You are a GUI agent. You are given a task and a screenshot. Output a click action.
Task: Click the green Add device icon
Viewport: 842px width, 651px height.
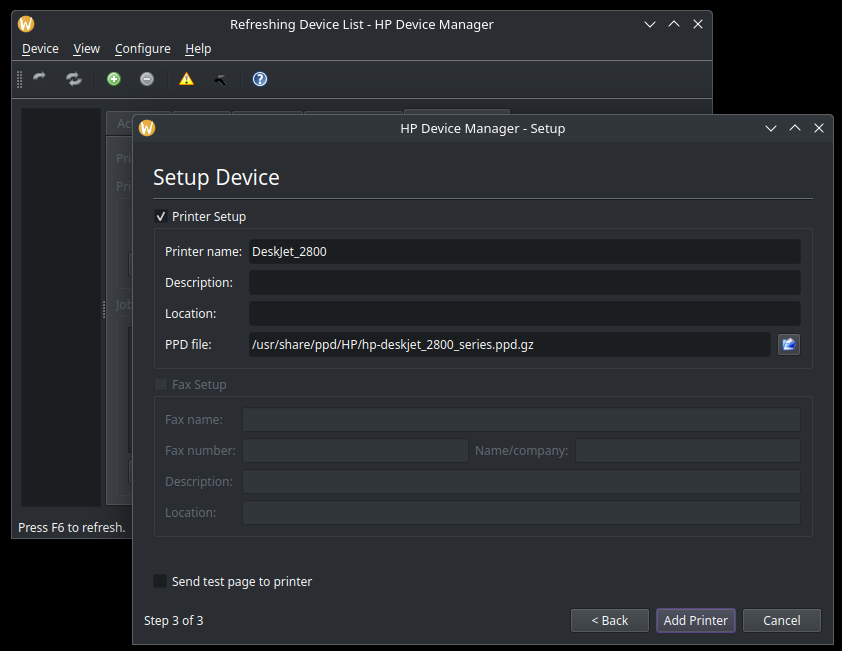[114, 79]
